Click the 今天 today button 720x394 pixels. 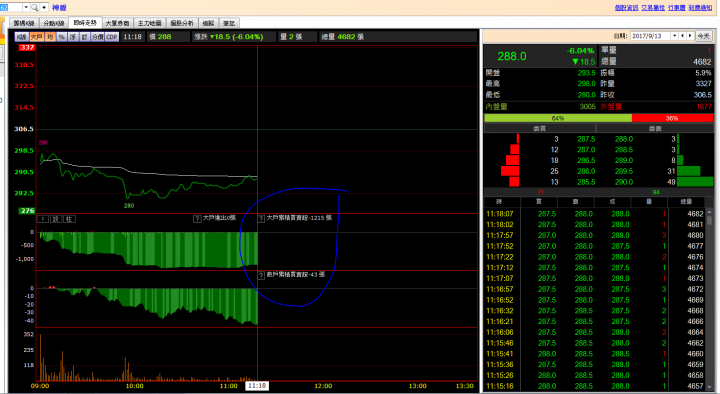pos(703,35)
